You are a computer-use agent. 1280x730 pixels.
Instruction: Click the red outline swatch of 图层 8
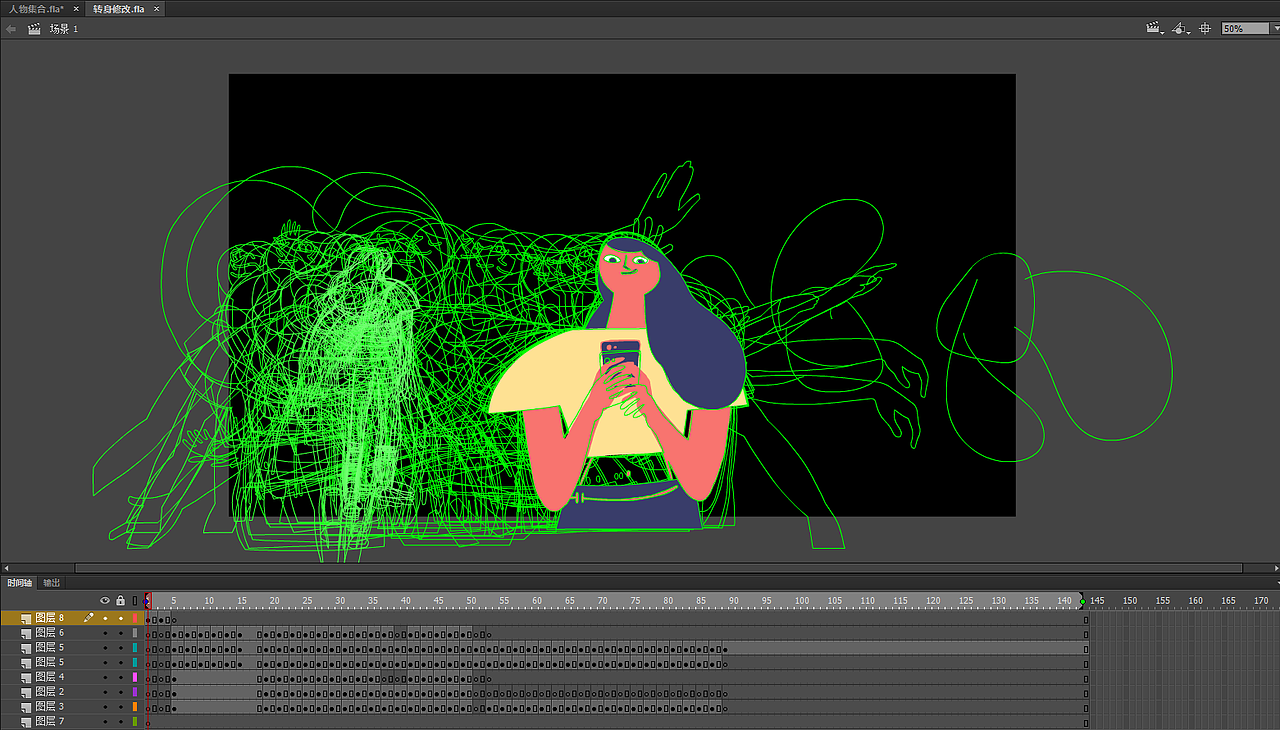pos(135,618)
